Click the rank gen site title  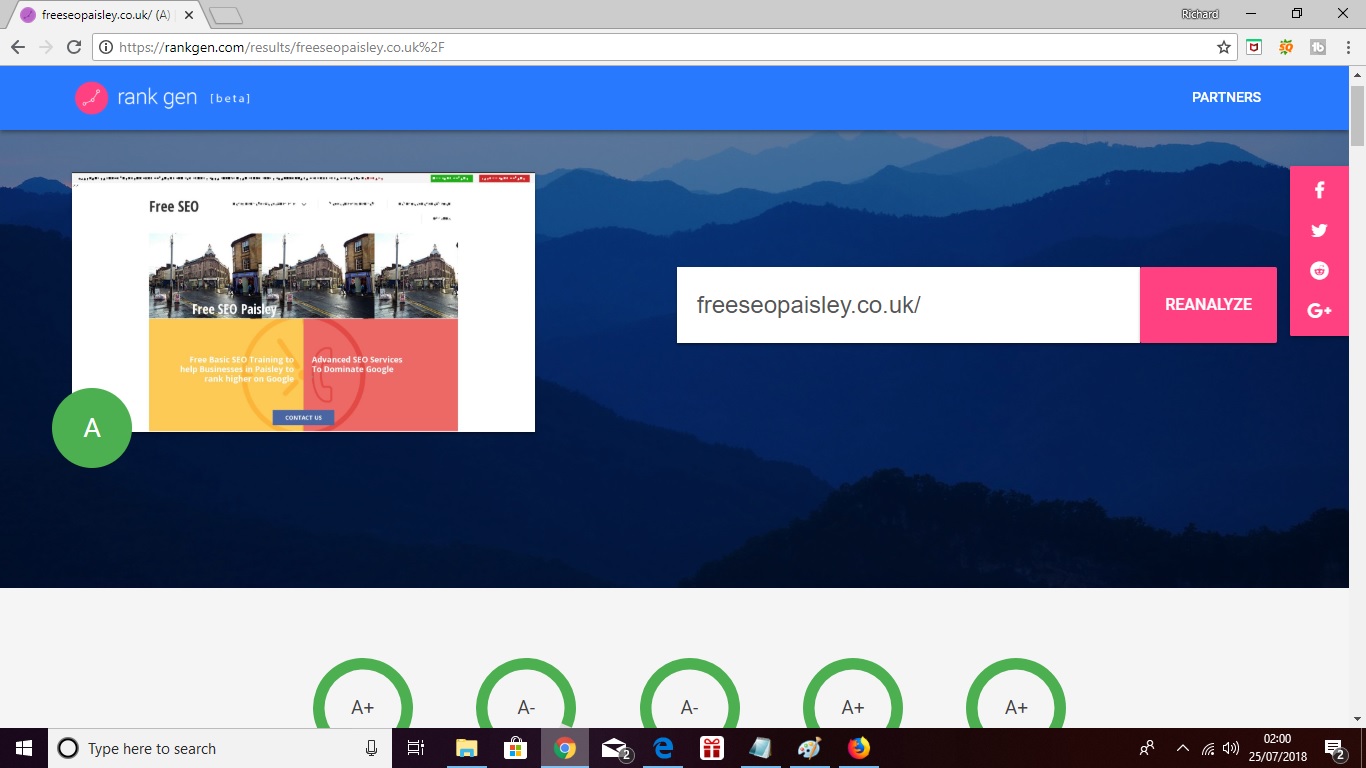tap(157, 98)
